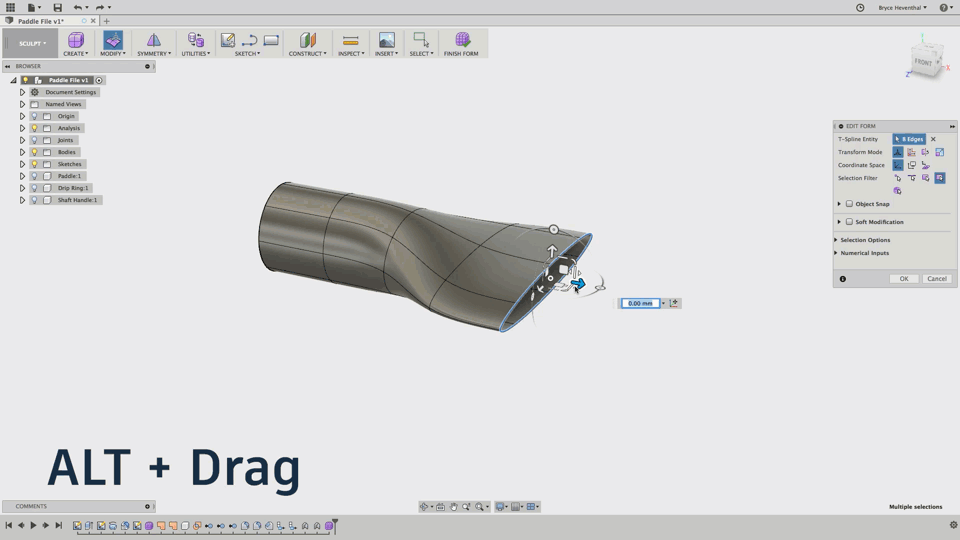Switch to the Paddle File v1 tab
This screenshot has height=540, width=960.
coord(42,21)
